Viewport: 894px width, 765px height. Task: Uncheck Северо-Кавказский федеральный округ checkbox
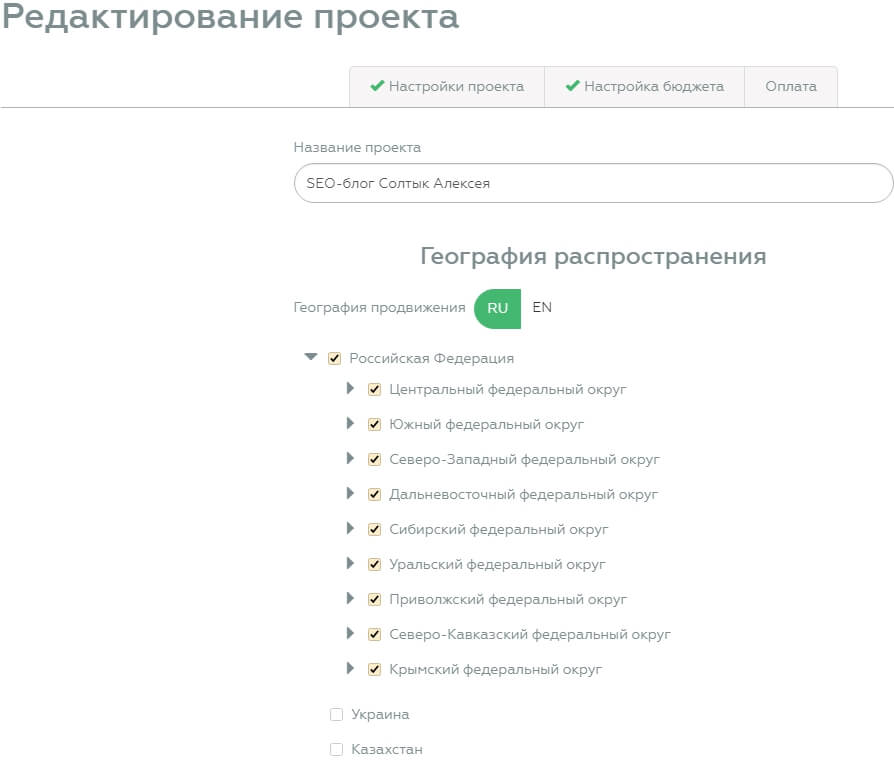click(375, 634)
